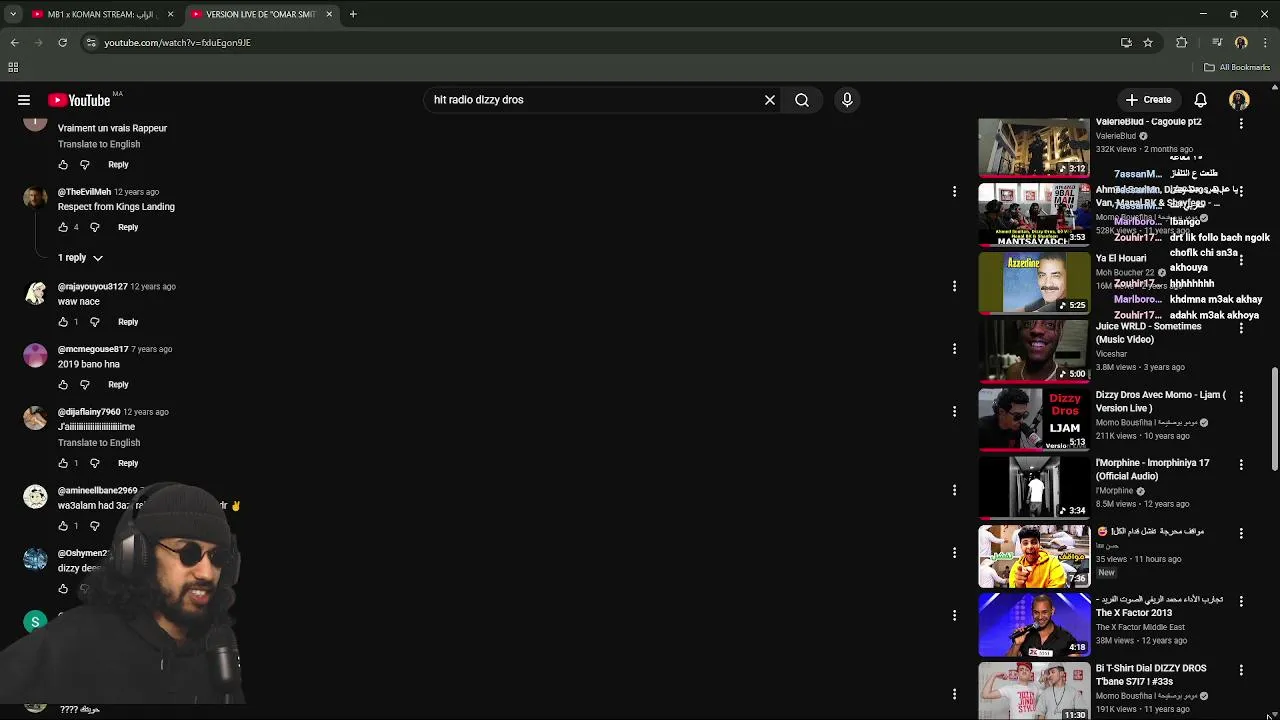Dislike the comment by @mcmegouse817
The height and width of the screenshot is (720, 1280).
(85, 385)
